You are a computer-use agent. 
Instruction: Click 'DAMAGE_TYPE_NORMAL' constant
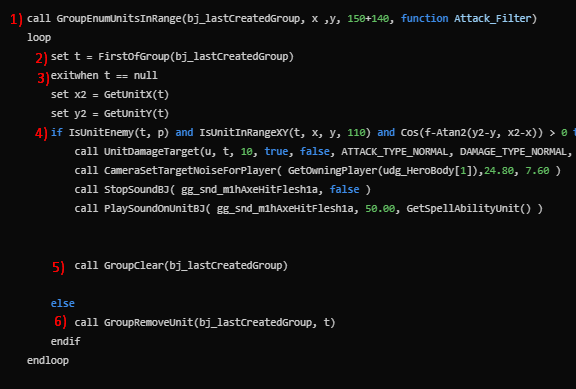[x=513, y=152]
